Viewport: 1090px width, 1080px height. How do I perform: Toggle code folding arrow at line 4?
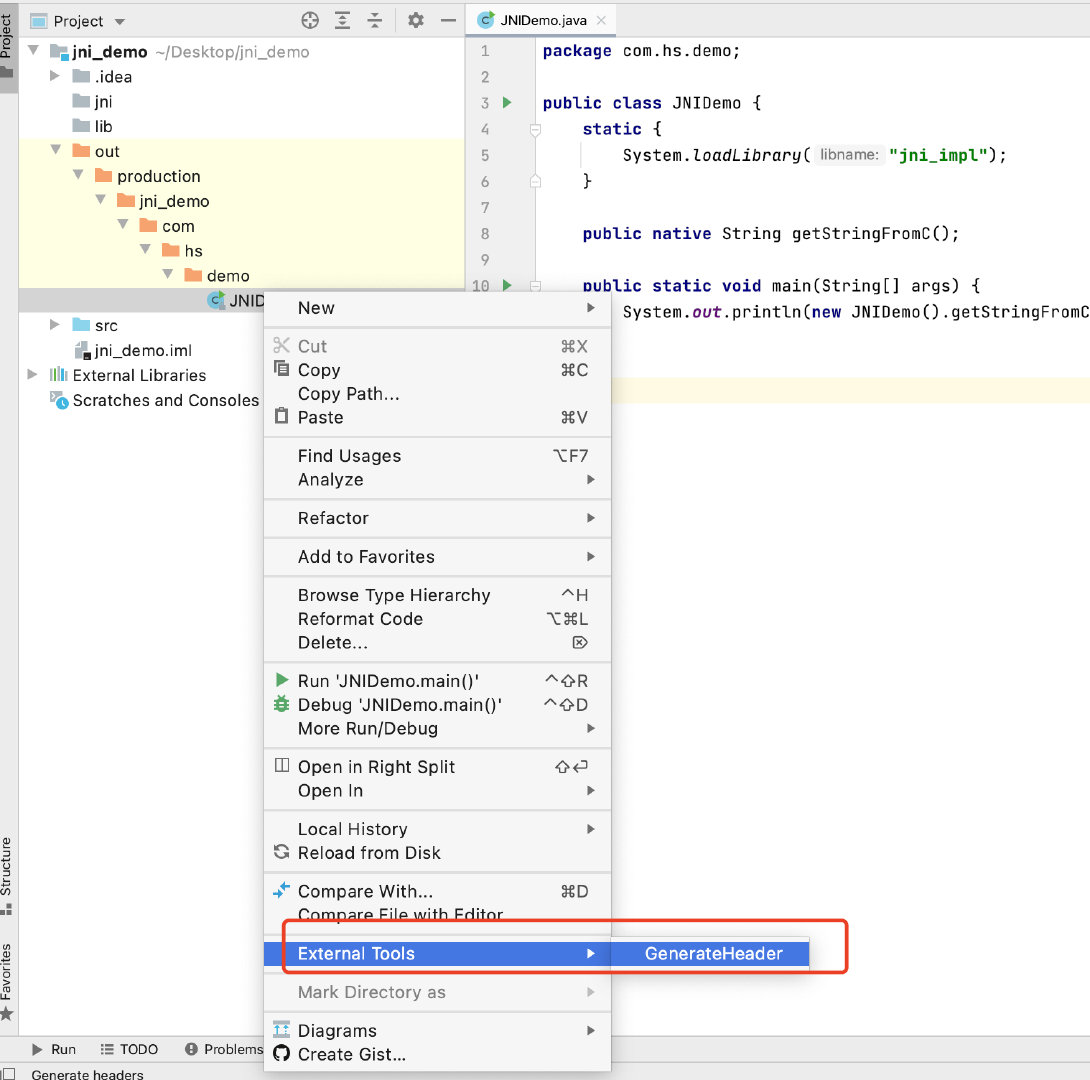click(x=534, y=128)
